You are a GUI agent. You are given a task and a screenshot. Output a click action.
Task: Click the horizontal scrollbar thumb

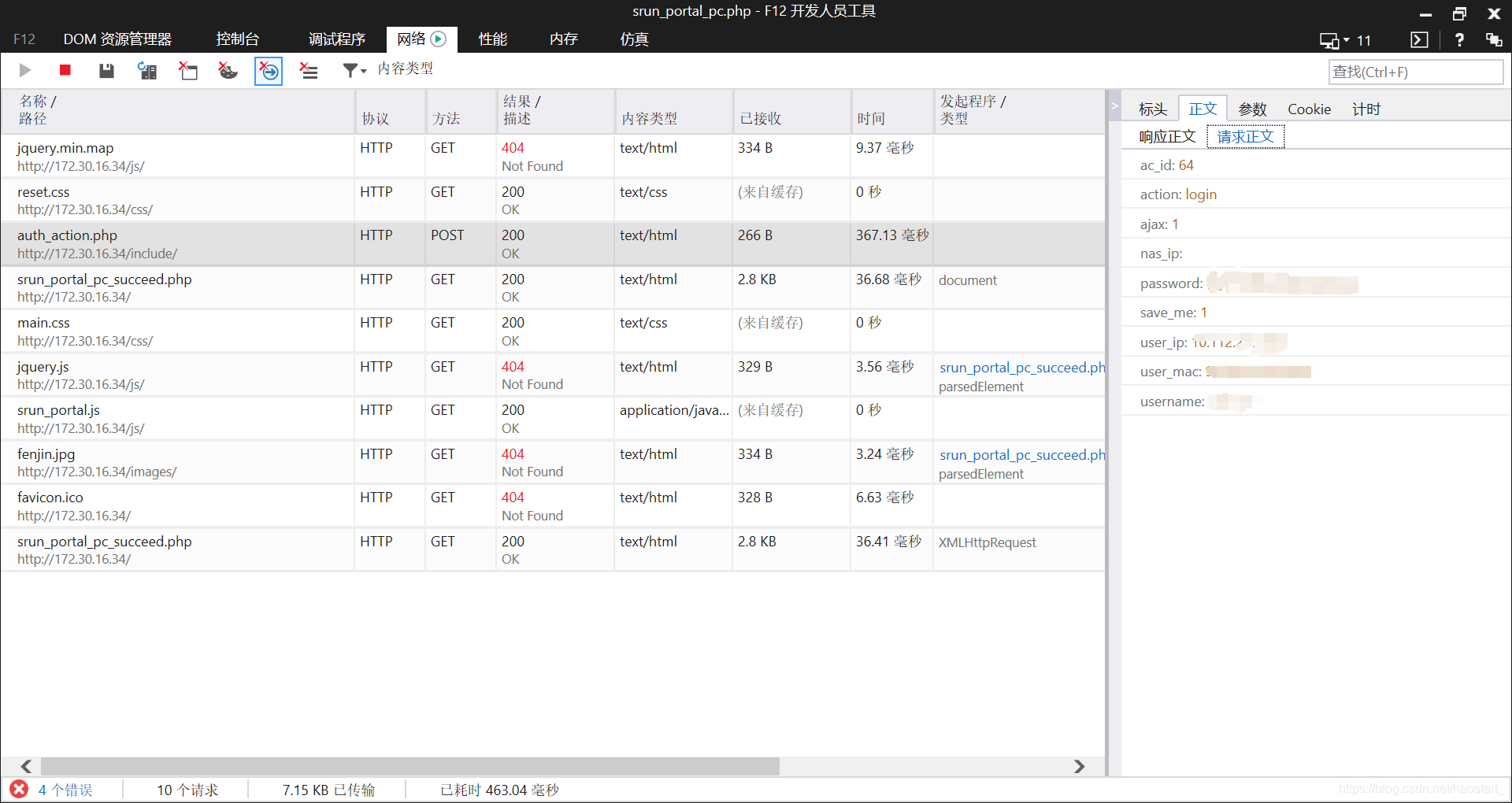point(410,766)
